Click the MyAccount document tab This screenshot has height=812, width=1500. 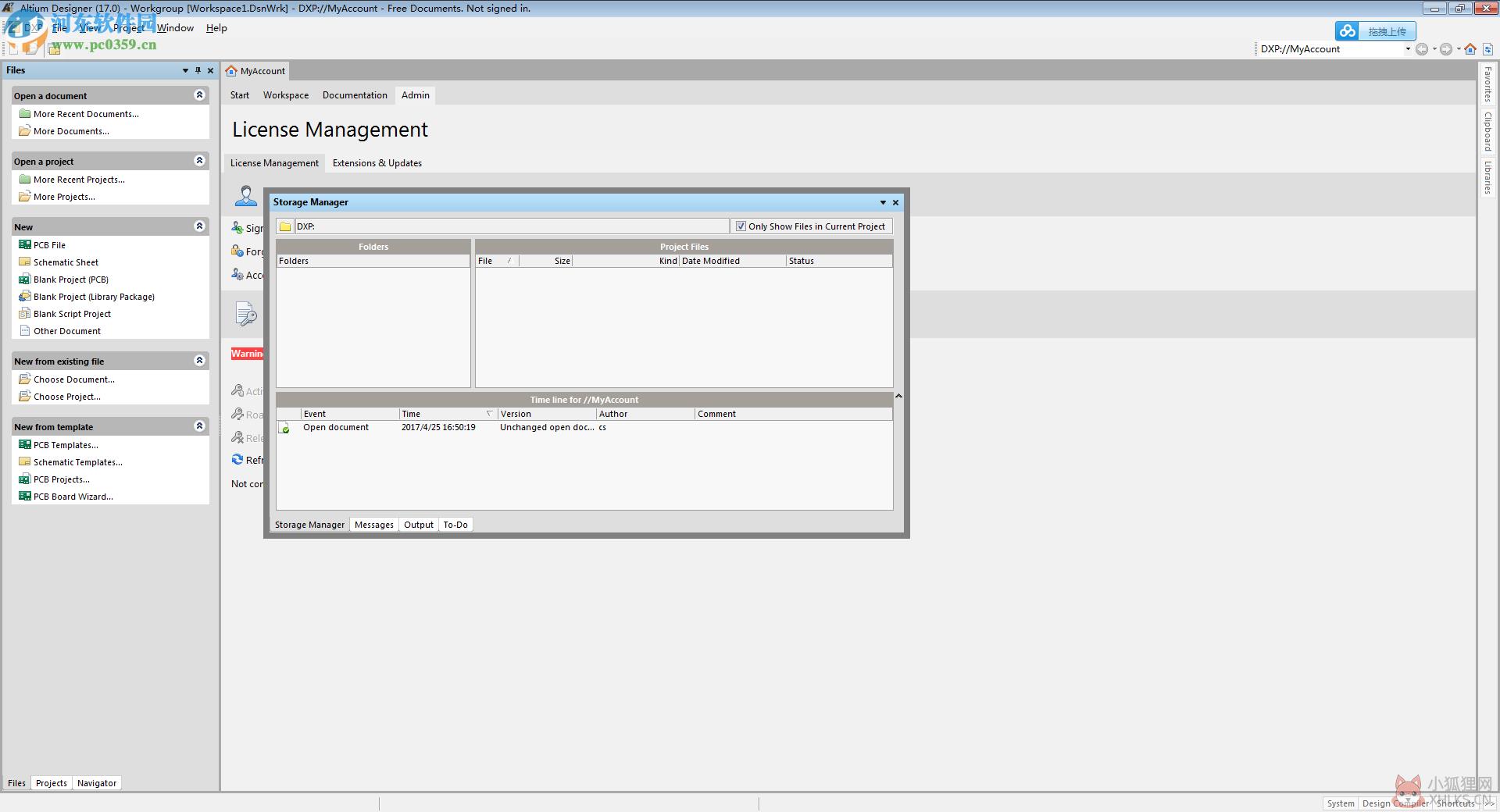(x=255, y=71)
